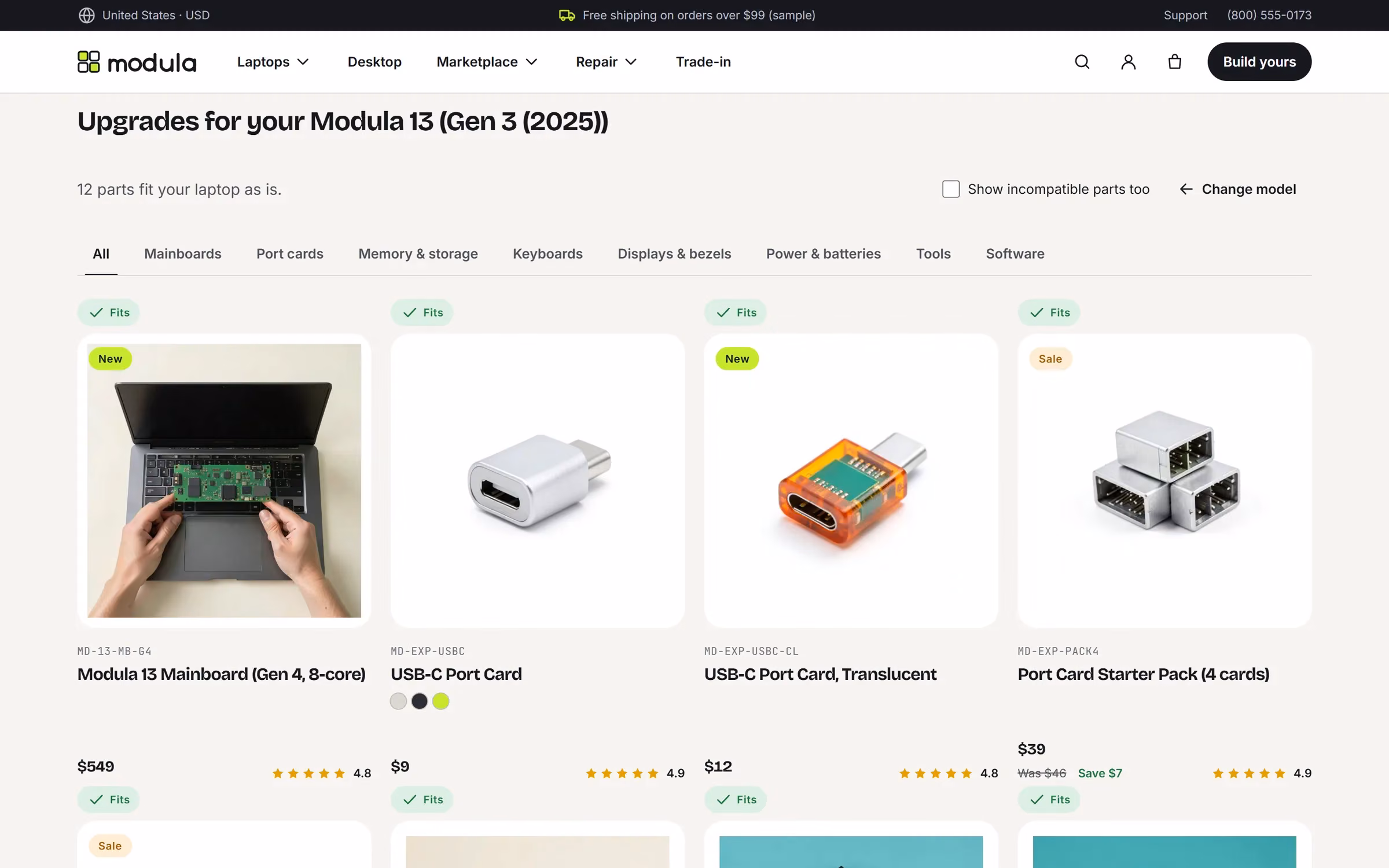Click the free shipping truck icon
Screen dimensions: 1389x868
coord(567,15)
